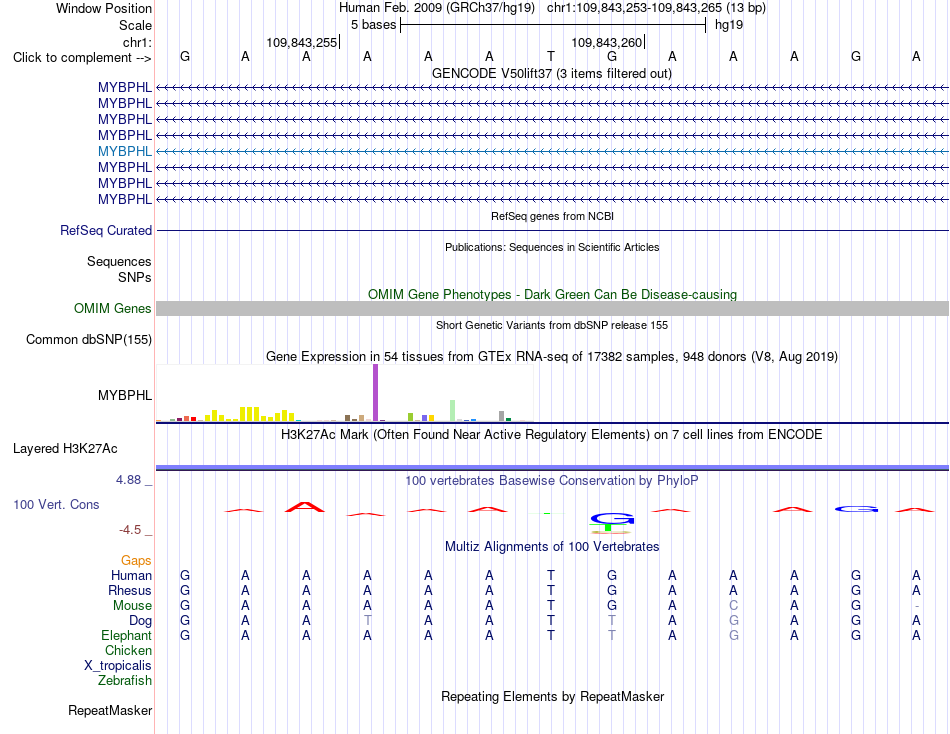Click the Mouse alignment row label
The width and height of the screenshot is (950, 734).
132,606
